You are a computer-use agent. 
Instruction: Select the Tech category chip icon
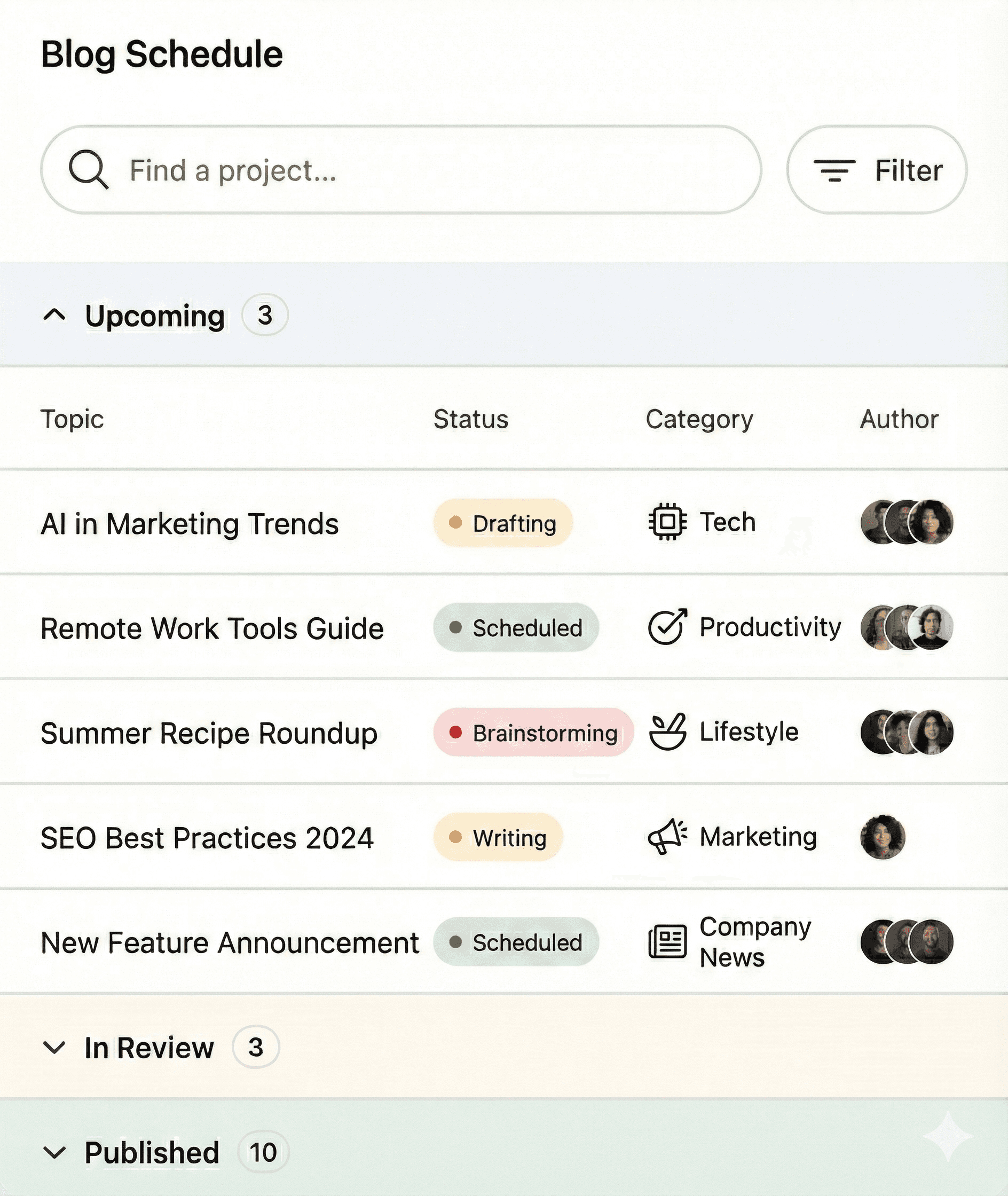tap(666, 521)
